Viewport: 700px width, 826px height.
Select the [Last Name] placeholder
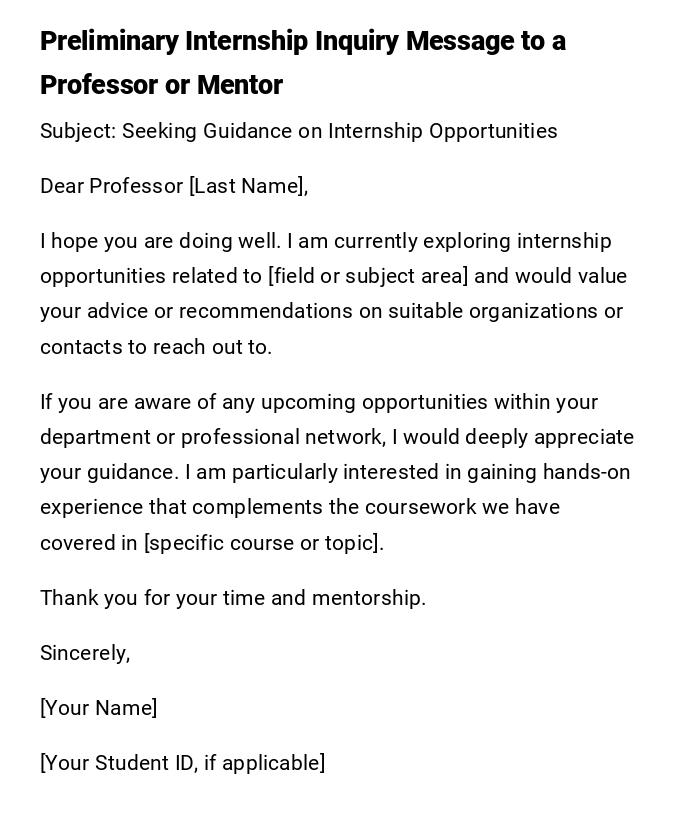coord(248,186)
